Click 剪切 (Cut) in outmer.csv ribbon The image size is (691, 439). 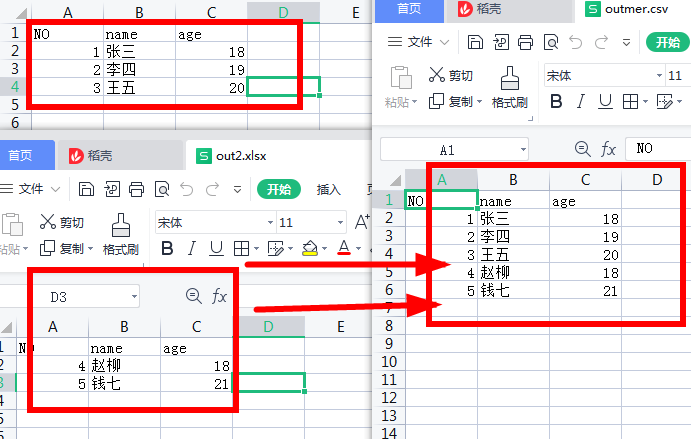(450, 75)
